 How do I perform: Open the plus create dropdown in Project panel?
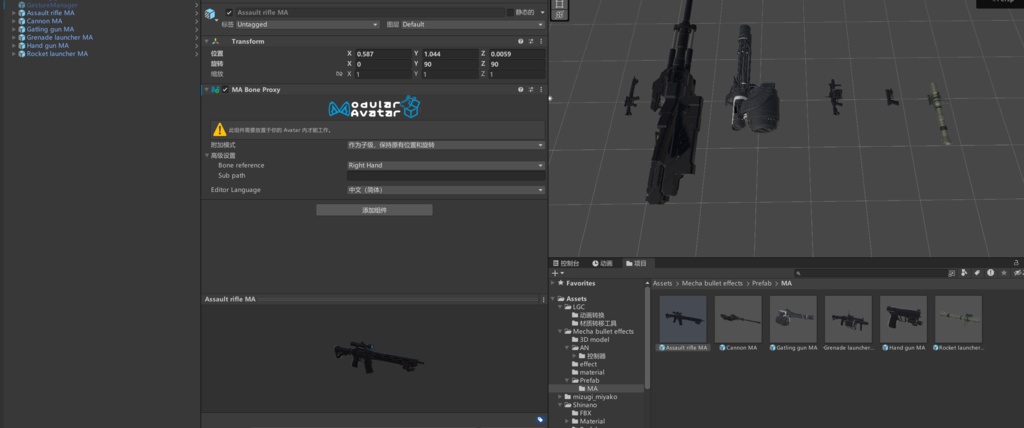point(558,273)
